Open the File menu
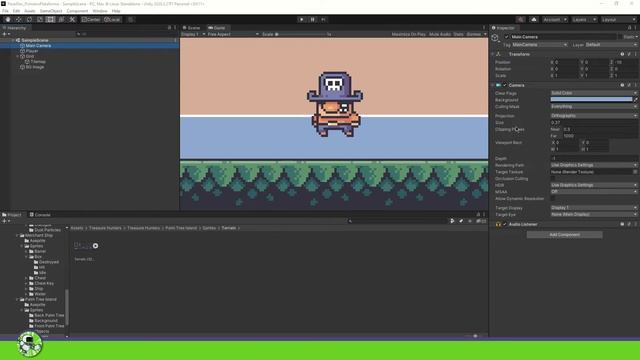 [5, 11]
